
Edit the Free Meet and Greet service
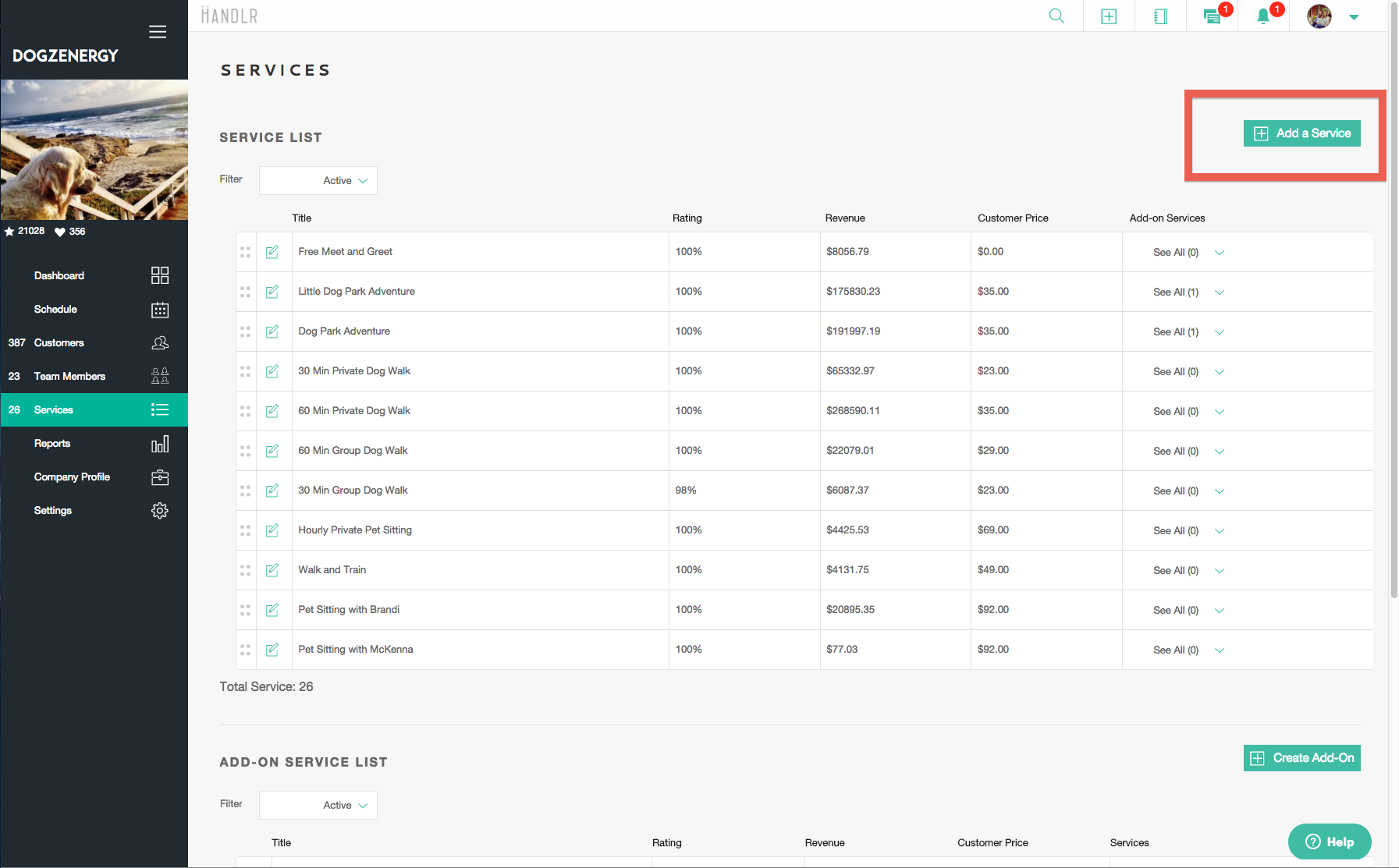coord(272,252)
